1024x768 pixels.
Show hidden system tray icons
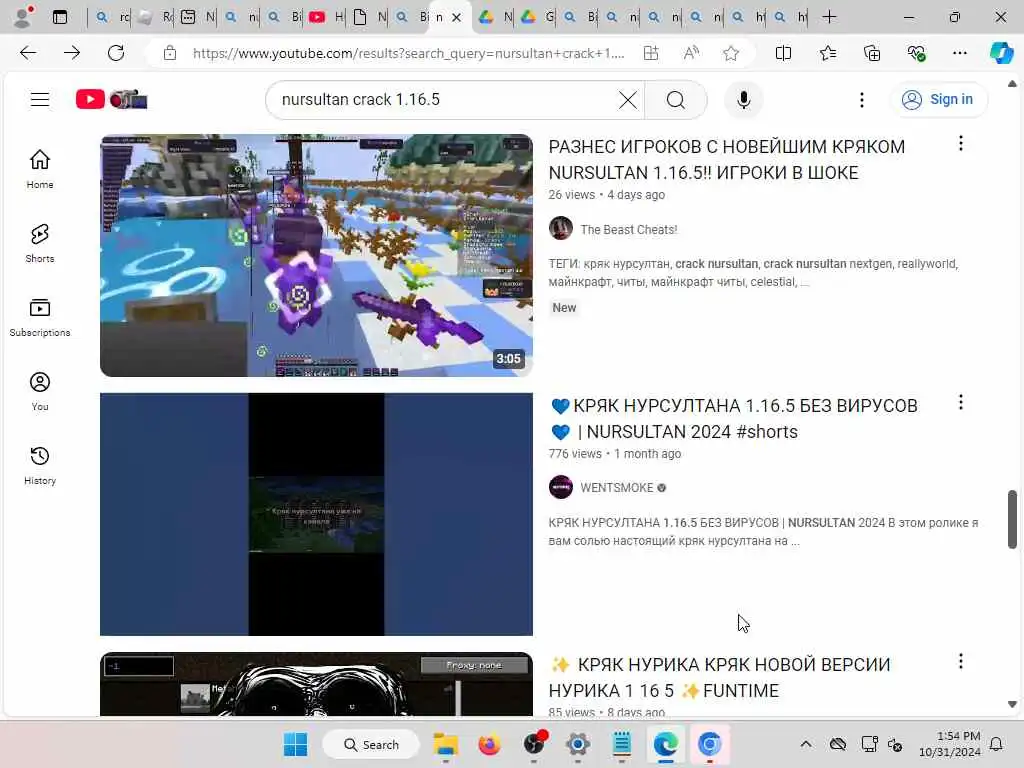(x=806, y=744)
